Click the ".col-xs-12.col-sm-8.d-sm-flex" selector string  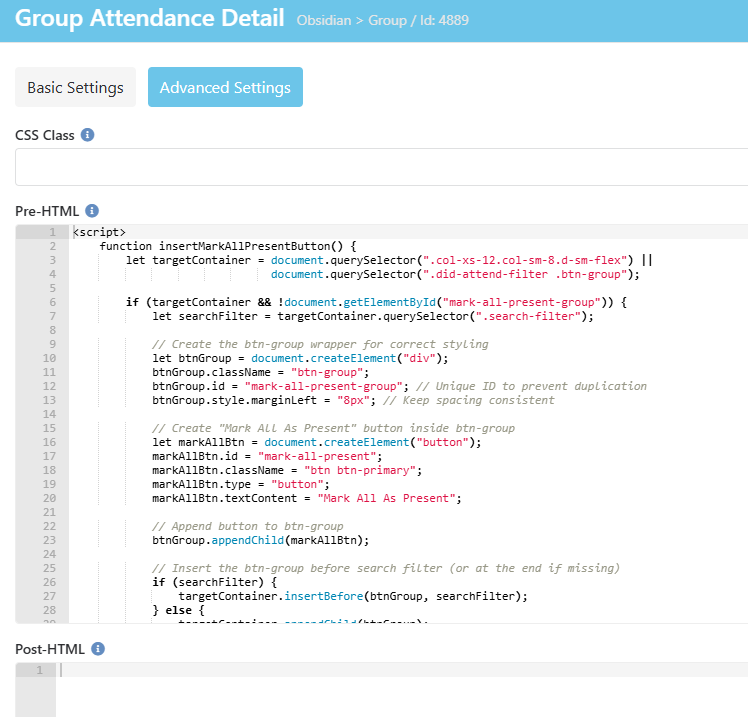(x=525, y=260)
